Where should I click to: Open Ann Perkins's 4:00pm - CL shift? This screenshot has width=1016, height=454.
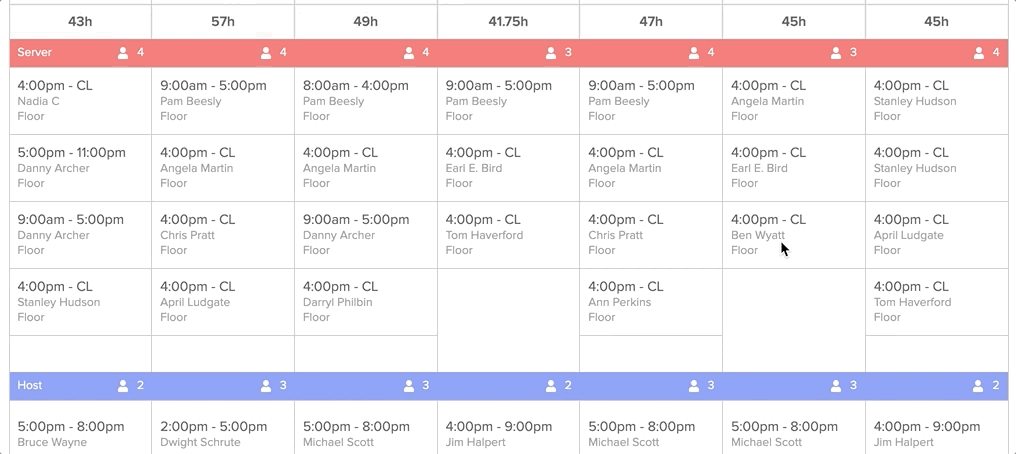tap(651, 302)
